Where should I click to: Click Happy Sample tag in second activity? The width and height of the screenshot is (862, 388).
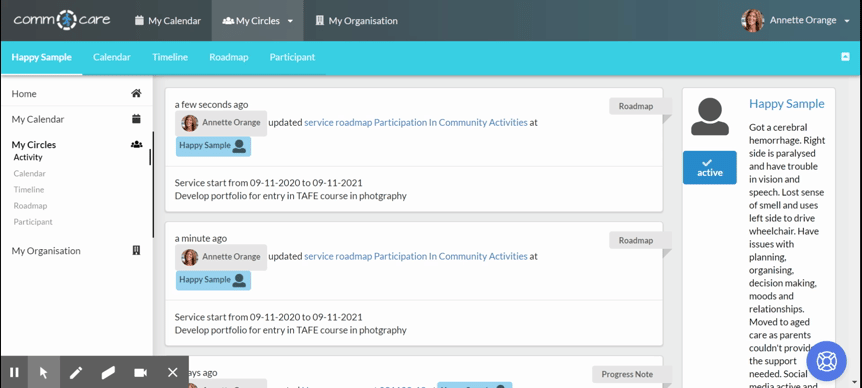pyautogui.click(x=213, y=280)
